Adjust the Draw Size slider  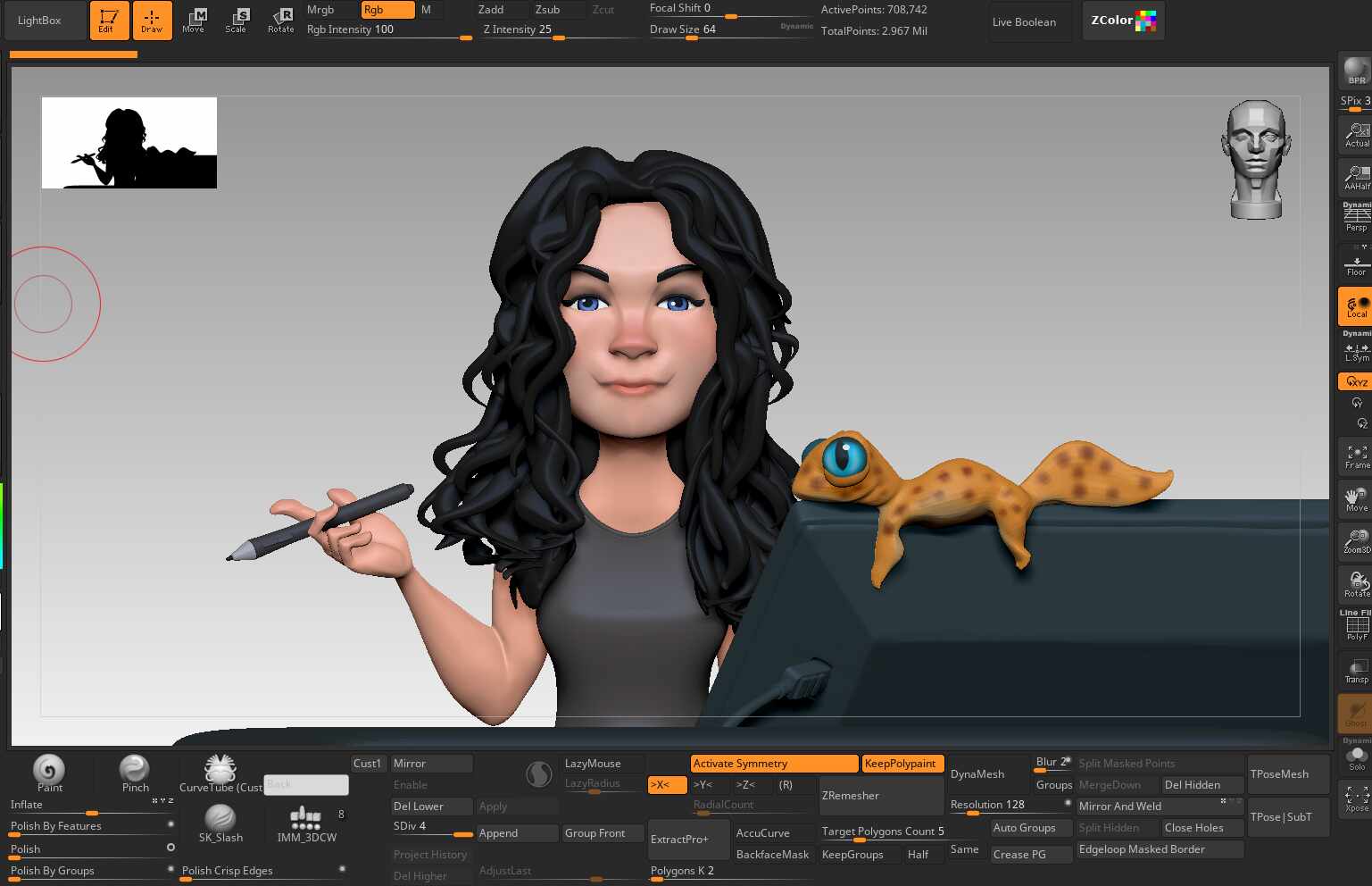point(729,30)
